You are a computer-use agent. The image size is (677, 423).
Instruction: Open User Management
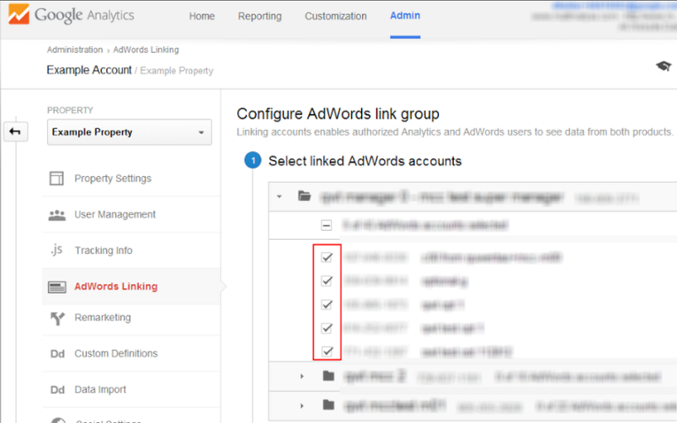pos(115,215)
